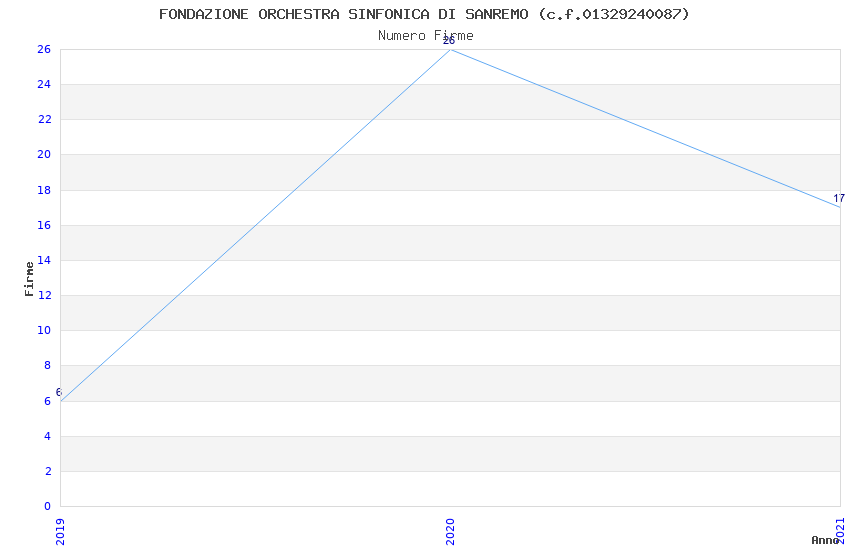Click the y-axis tick label 2

click(x=48, y=471)
